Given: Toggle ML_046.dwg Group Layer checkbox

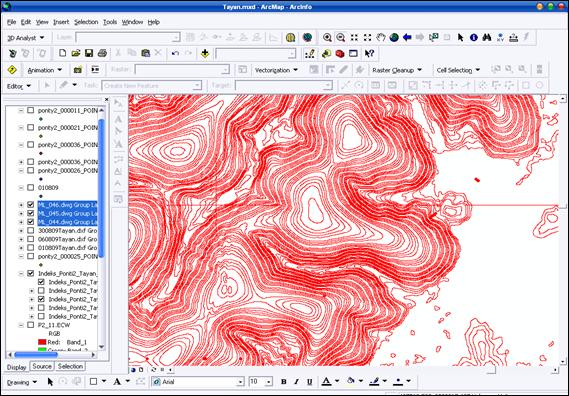Looking at the screenshot, I should [x=31, y=205].
